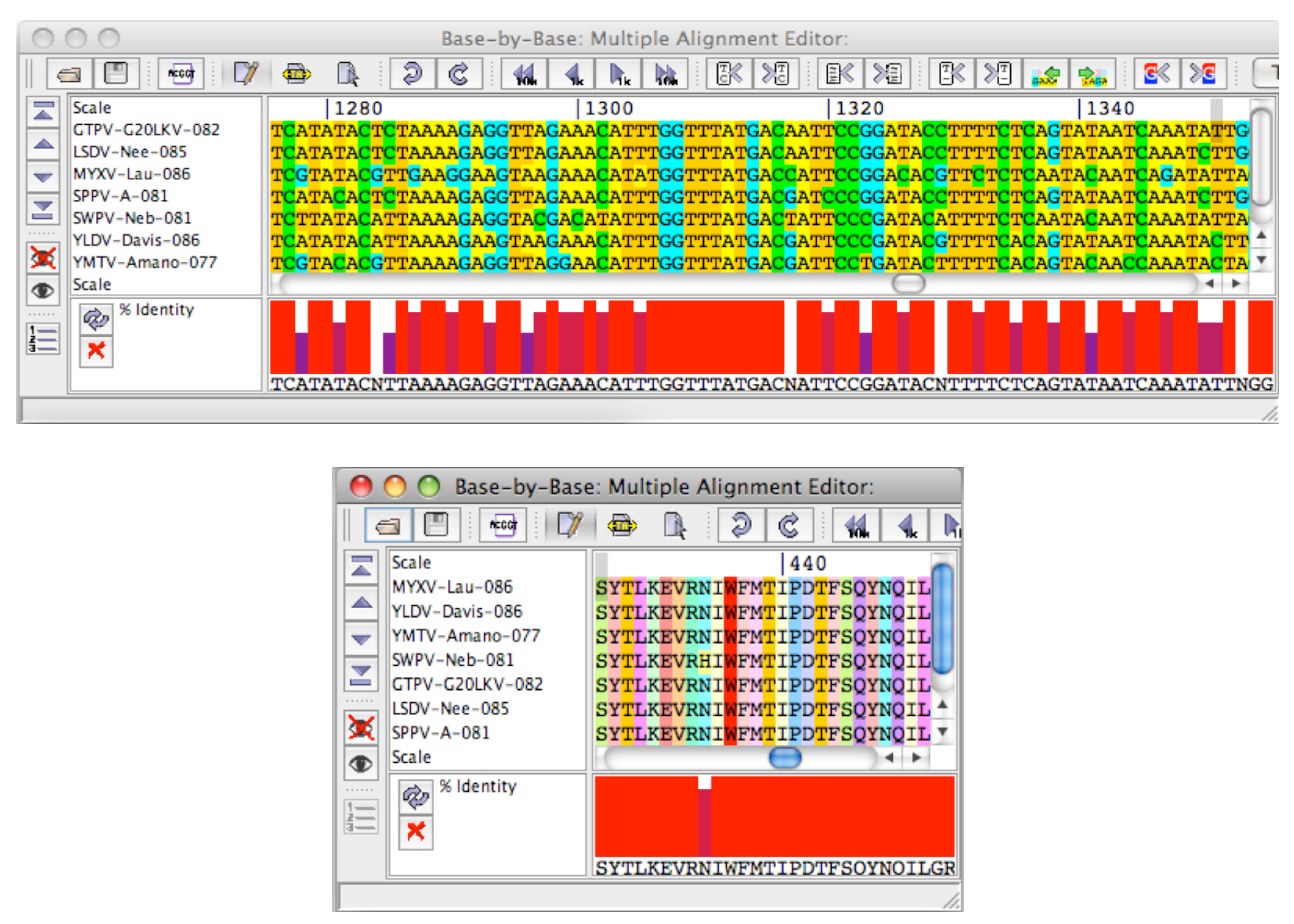
Task: Move sequence down in the DNA window
Action: [43, 177]
